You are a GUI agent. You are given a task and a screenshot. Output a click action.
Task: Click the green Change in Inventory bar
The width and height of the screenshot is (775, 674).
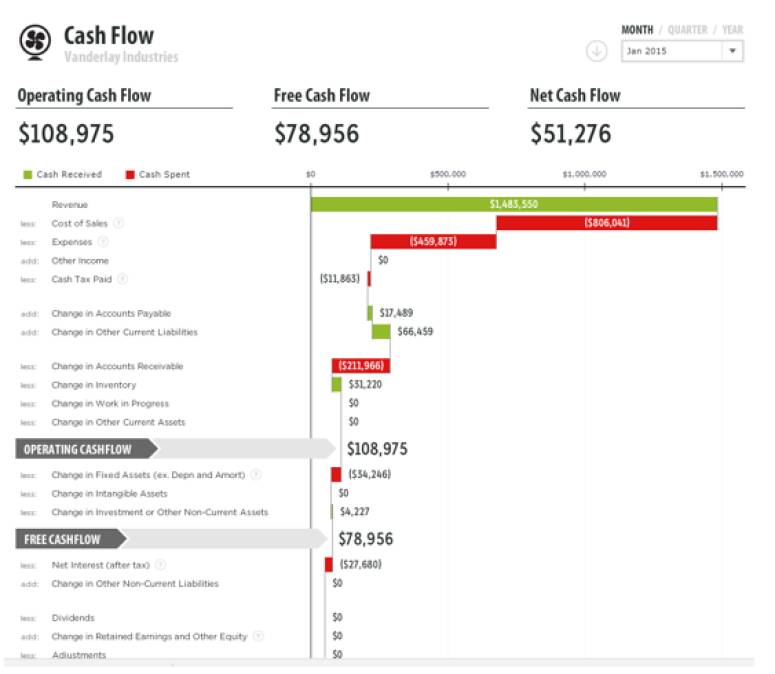coord(336,384)
